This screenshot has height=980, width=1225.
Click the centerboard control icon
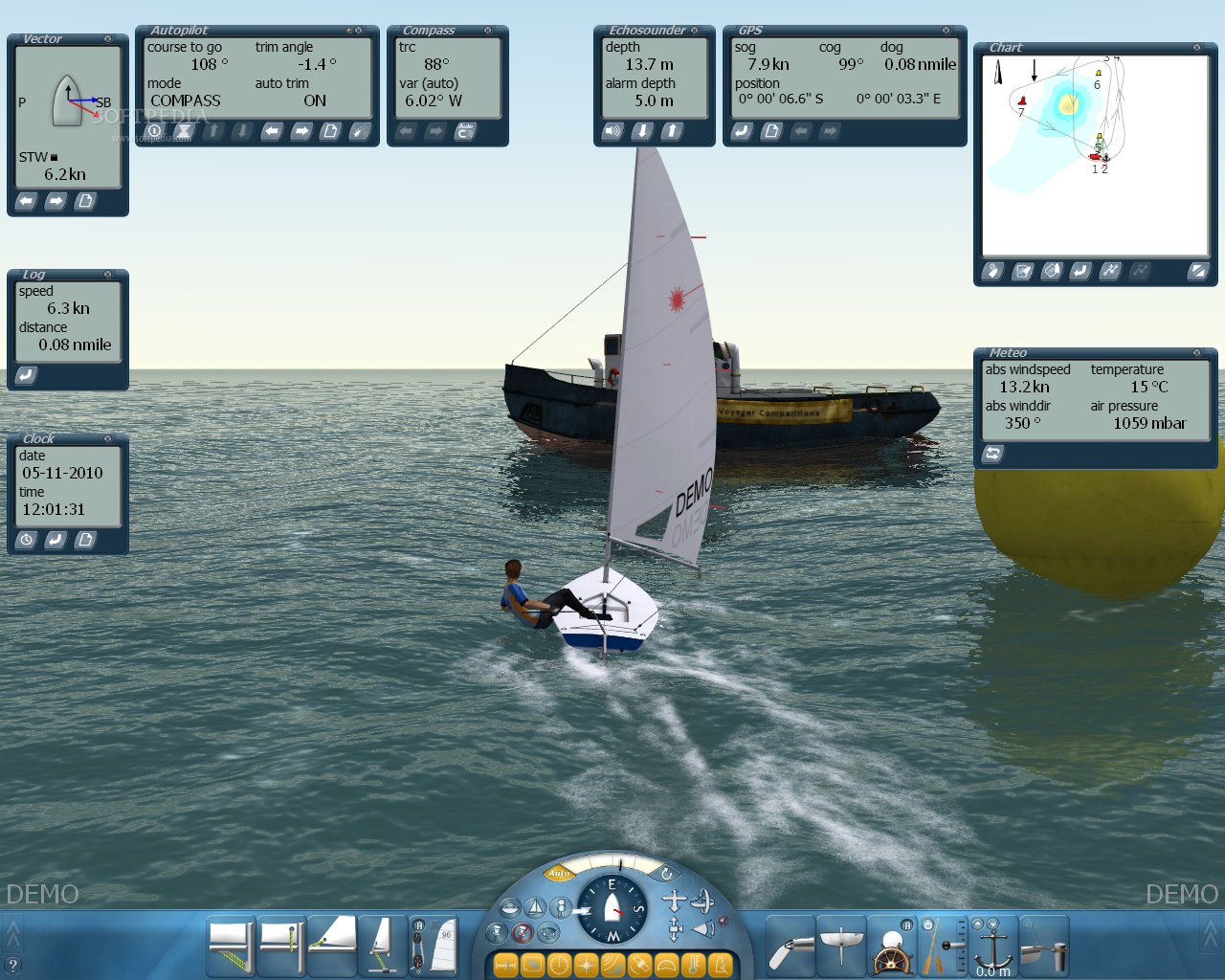[x=841, y=946]
